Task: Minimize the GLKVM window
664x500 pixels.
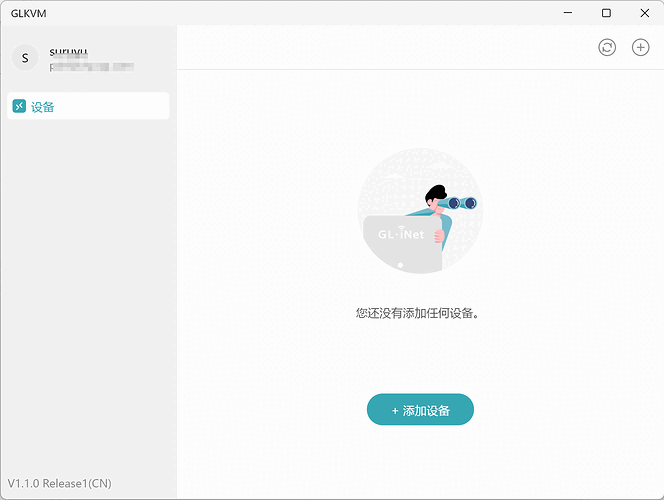Action: 568,13
